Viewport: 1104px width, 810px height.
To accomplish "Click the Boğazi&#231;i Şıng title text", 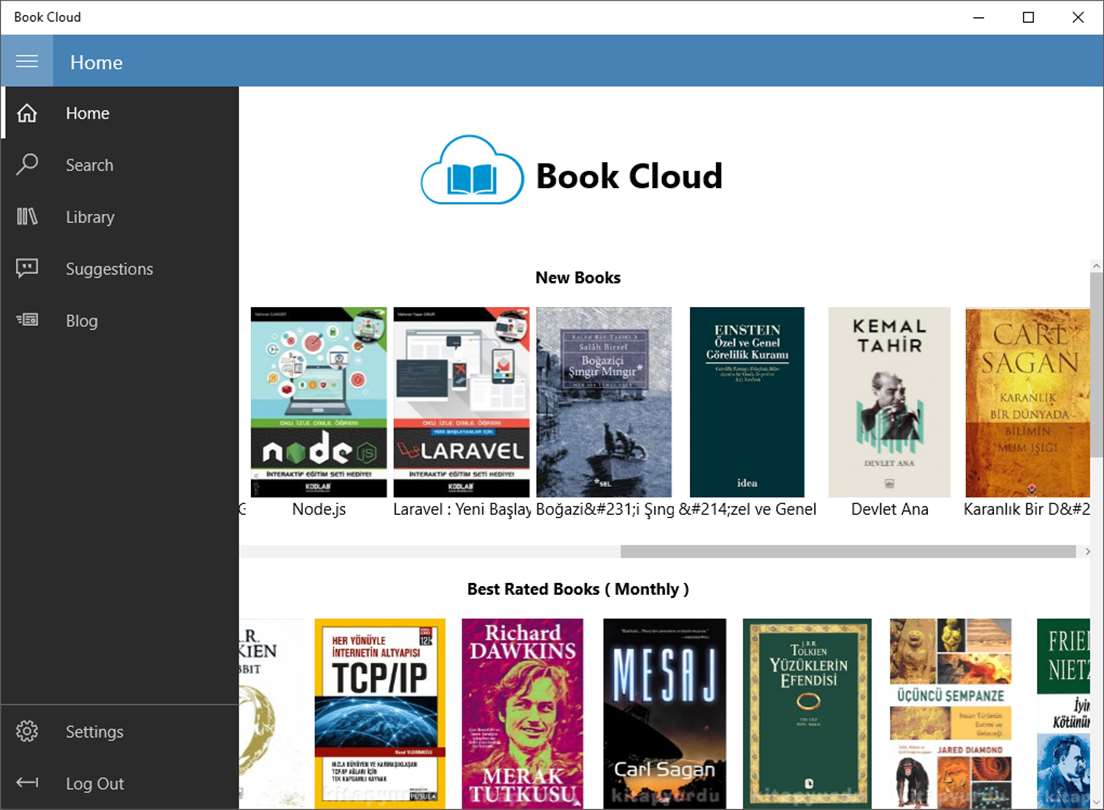I will coord(604,509).
